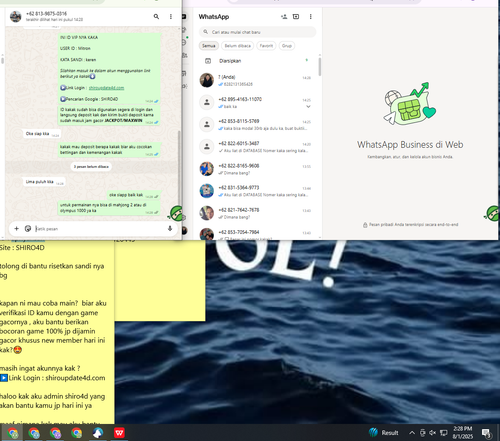Click avatar of +62 822-8165-9608 chat
Viewport: 500px width, 441px height.
(207, 169)
